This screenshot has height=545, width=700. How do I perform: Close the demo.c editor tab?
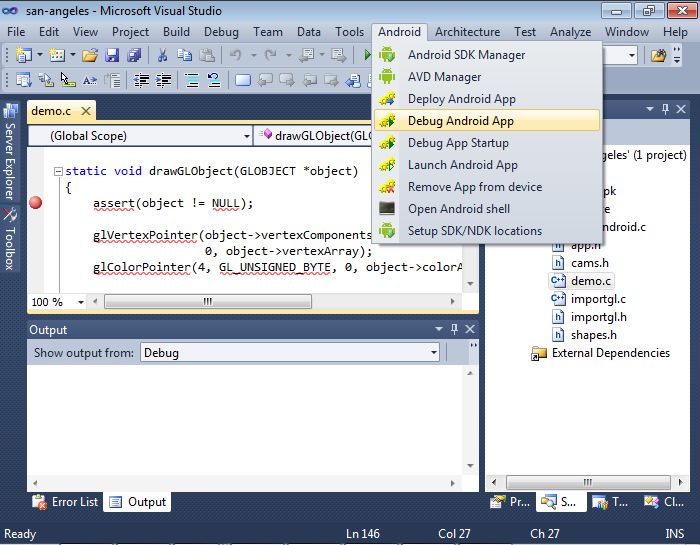tap(86, 111)
